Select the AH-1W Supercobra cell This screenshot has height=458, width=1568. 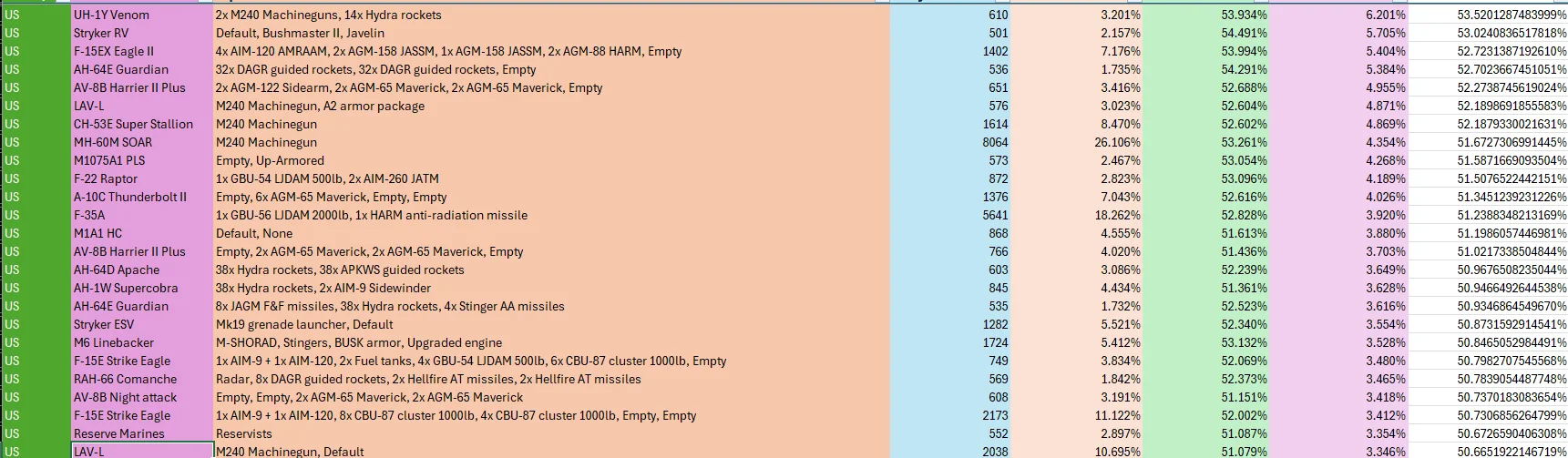pos(142,288)
